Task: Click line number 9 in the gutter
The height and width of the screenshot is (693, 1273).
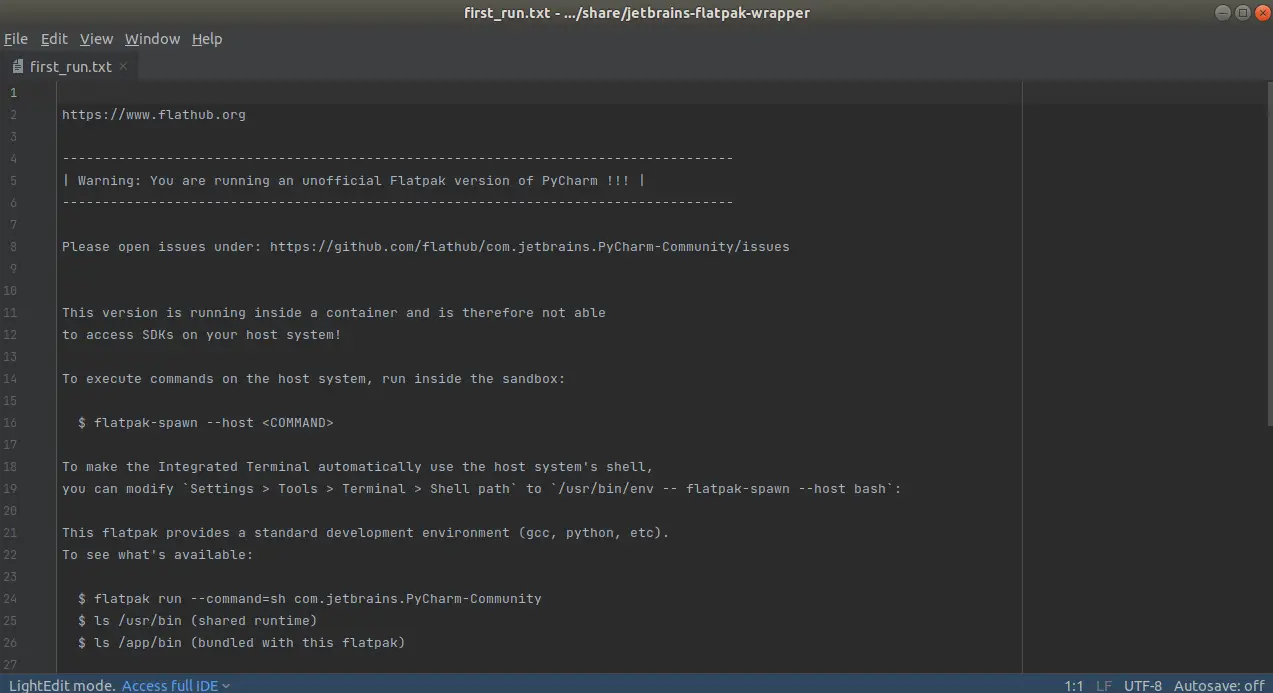Action: pyautogui.click(x=14, y=269)
